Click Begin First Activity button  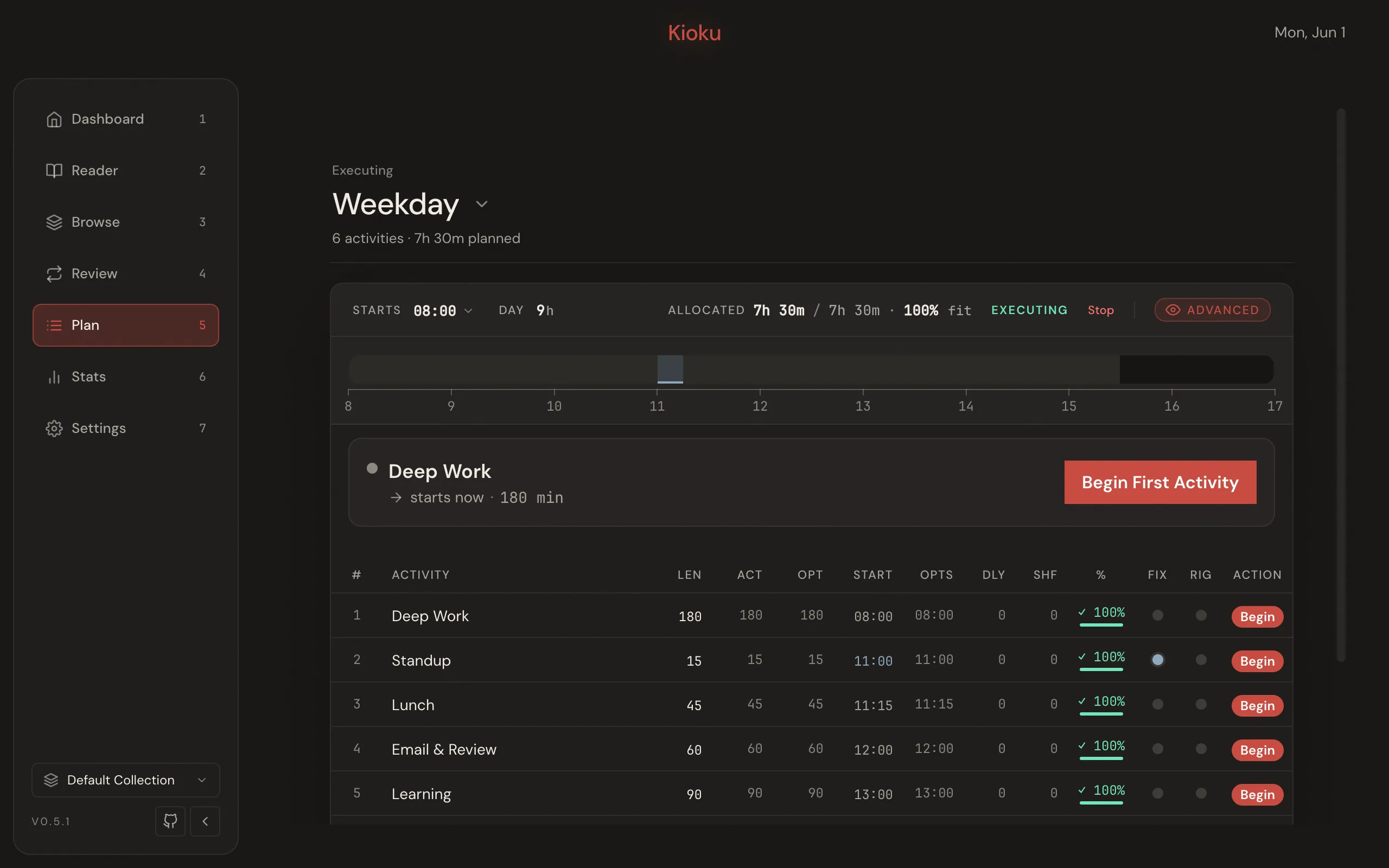[x=1160, y=482]
